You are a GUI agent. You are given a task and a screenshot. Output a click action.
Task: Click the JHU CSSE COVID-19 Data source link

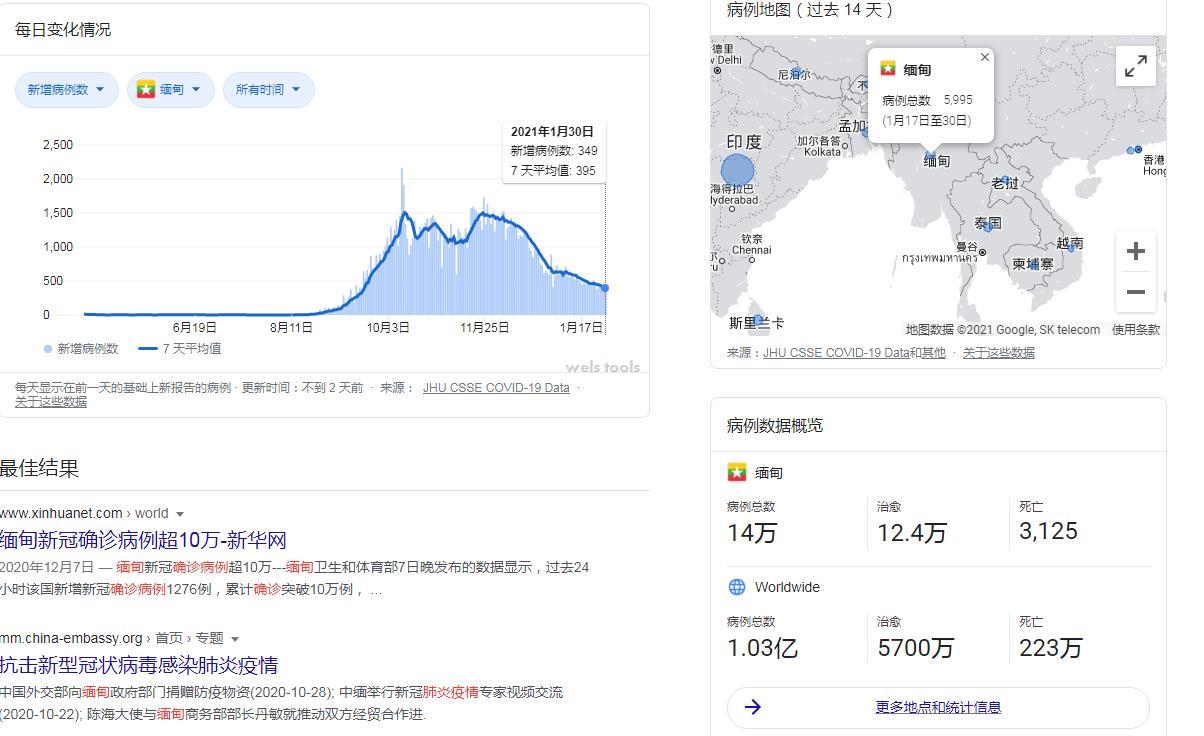[496, 387]
